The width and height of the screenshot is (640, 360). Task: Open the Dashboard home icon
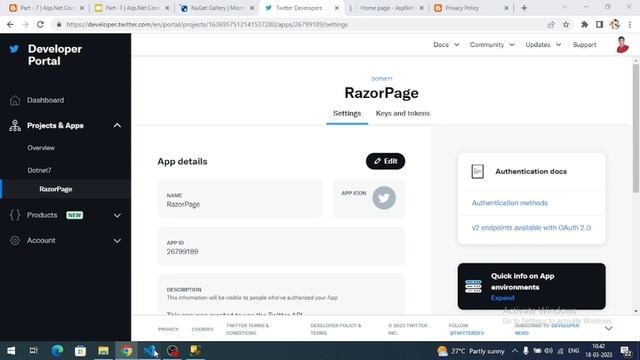[15, 100]
